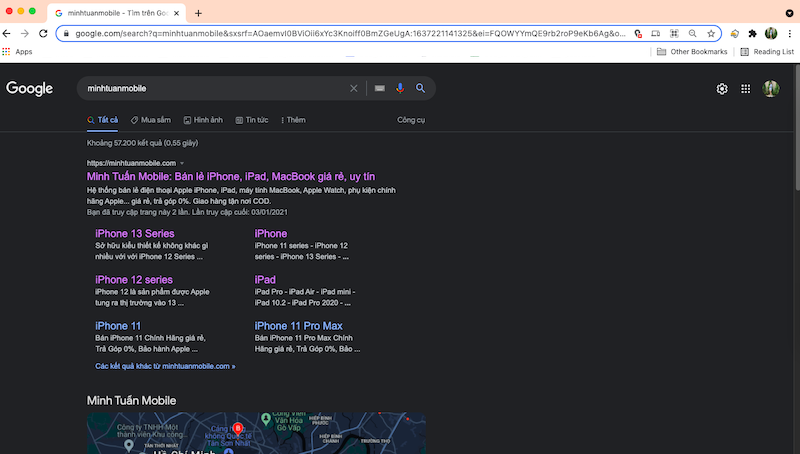Open the iPhone sitelink

[270, 234]
